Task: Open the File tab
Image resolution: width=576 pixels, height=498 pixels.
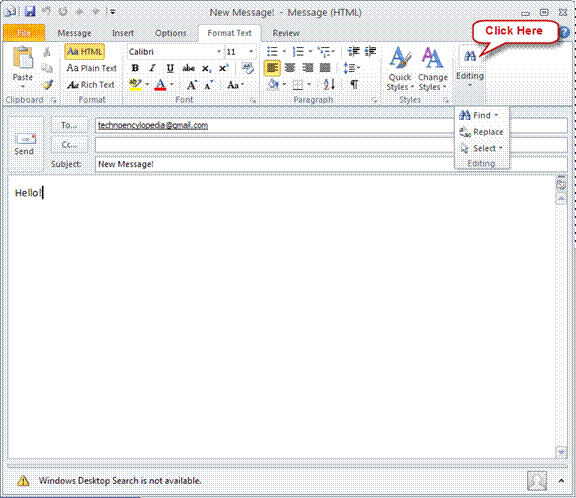Action: [x=24, y=33]
